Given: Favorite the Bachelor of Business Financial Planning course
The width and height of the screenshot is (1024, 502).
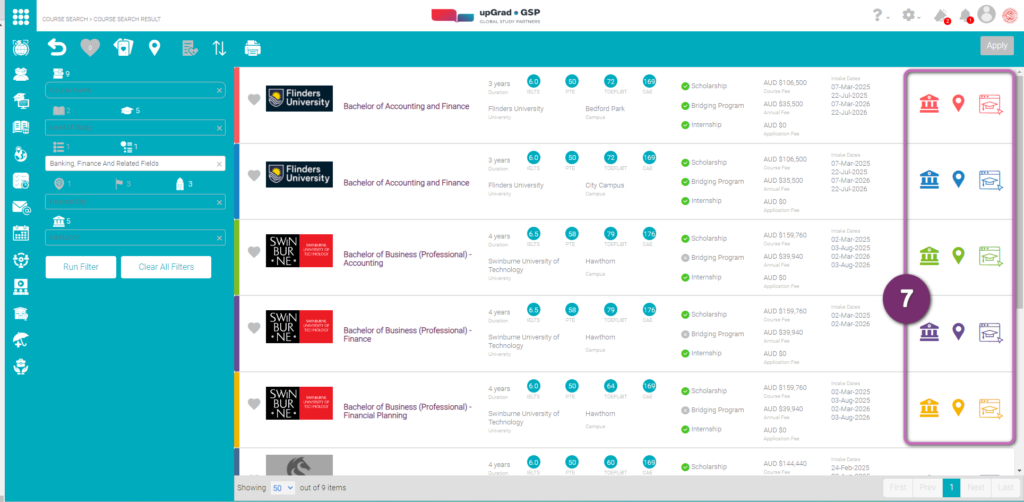Looking at the screenshot, I should (254, 403).
